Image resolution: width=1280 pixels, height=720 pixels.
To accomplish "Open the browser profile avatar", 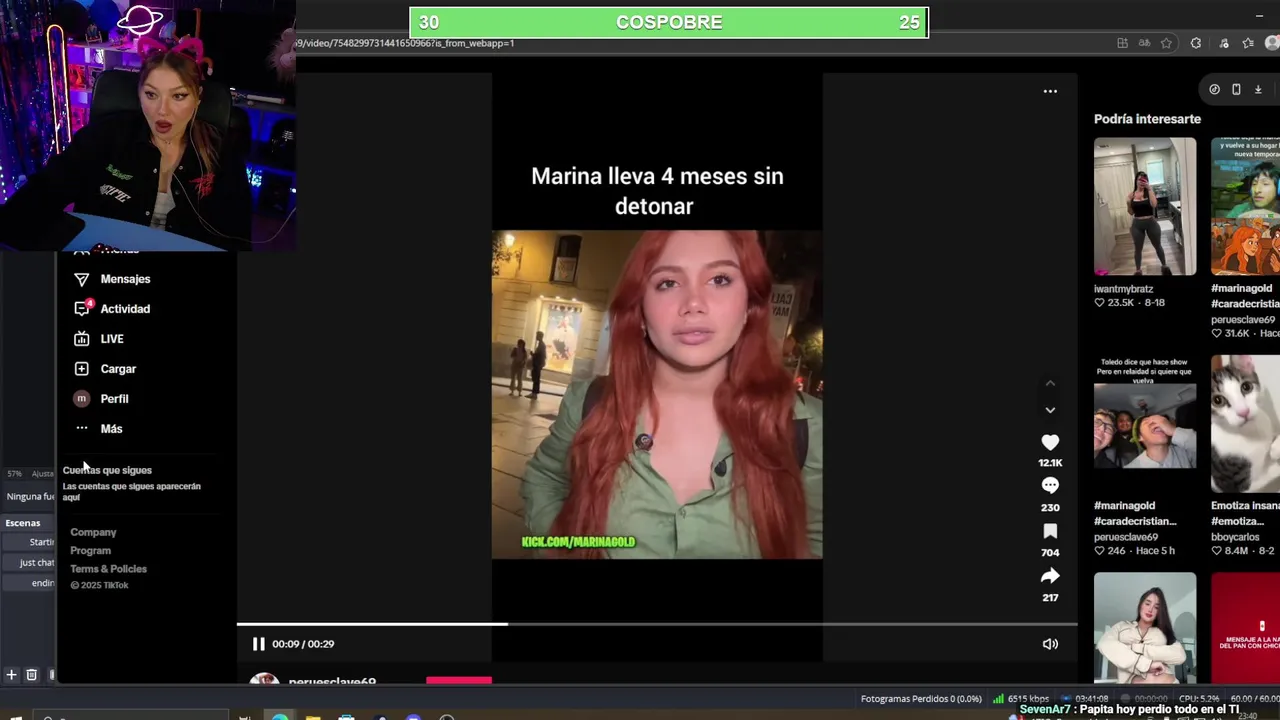I will tap(1273, 43).
